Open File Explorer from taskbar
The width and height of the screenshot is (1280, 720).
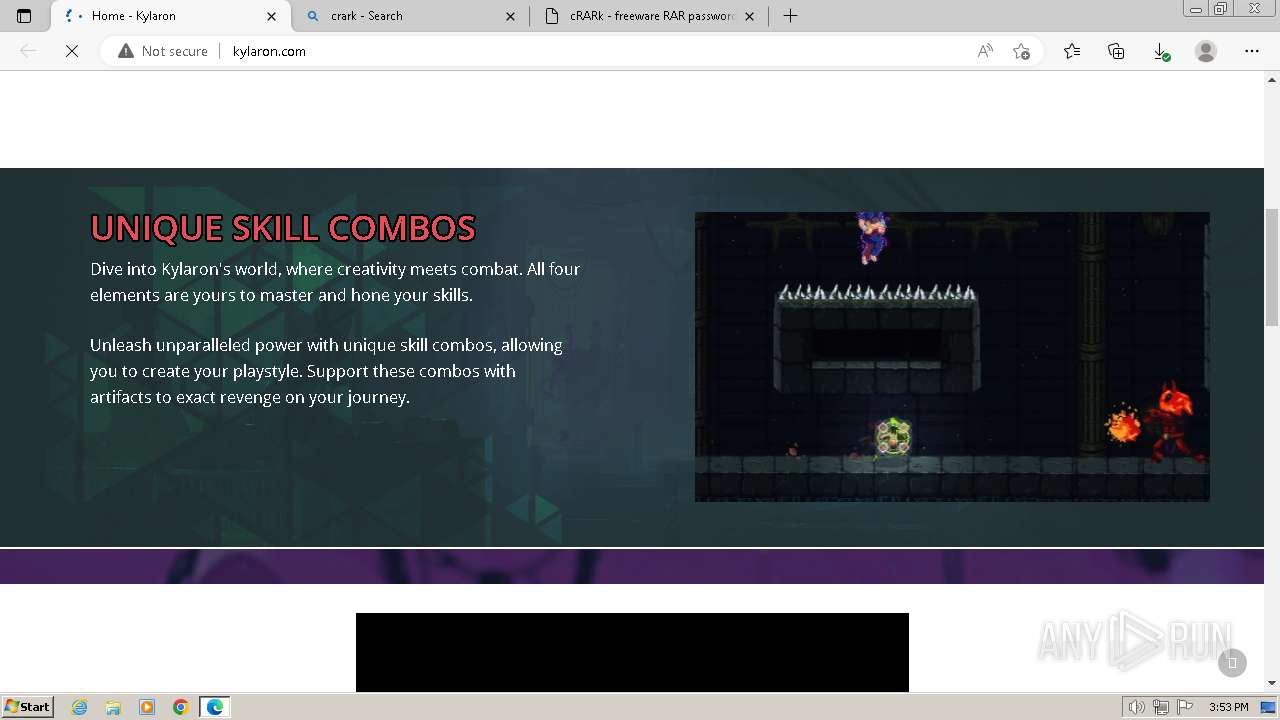point(113,707)
